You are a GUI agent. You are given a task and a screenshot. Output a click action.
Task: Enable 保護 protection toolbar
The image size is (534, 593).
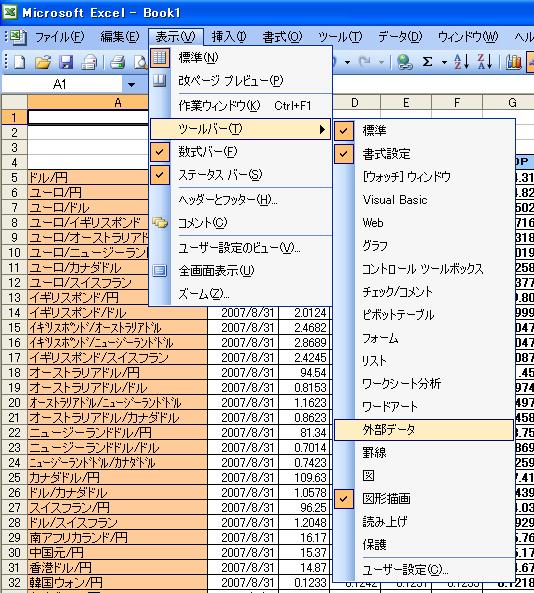(x=424, y=545)
